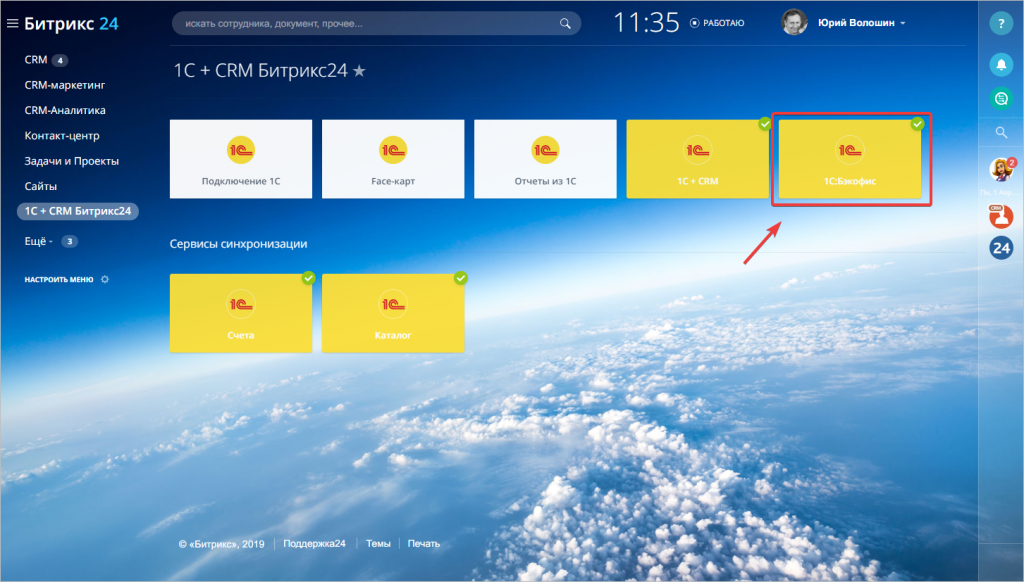
Task: Open the CRM menu item
Action: pos(36,60)
